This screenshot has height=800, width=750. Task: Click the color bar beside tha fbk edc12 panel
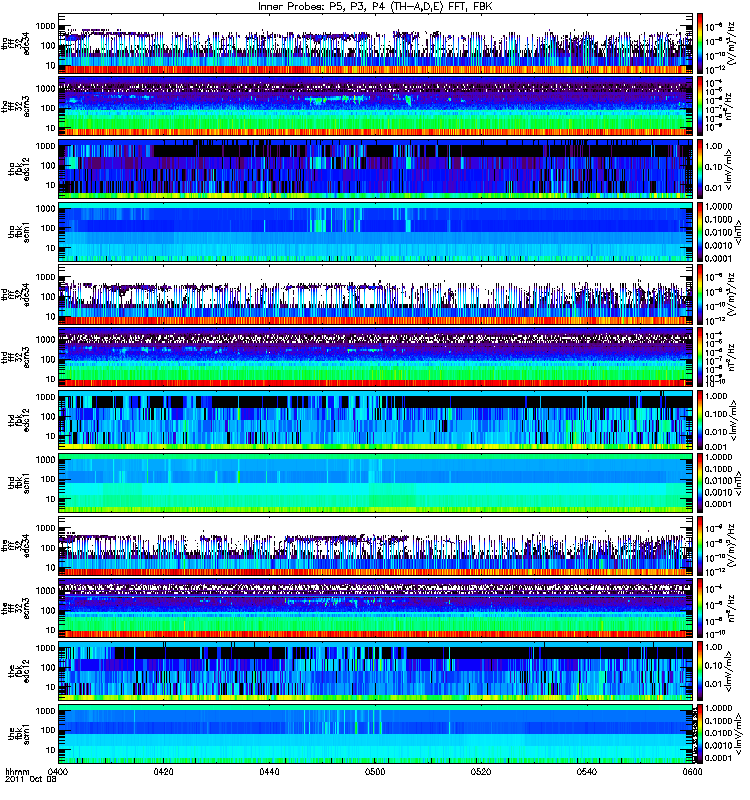700,169
